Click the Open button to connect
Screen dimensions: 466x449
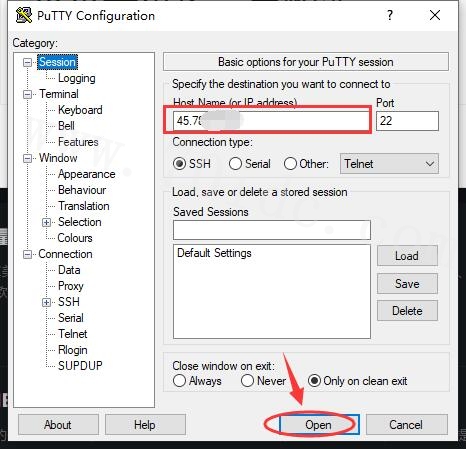click(x=319, y=425)
